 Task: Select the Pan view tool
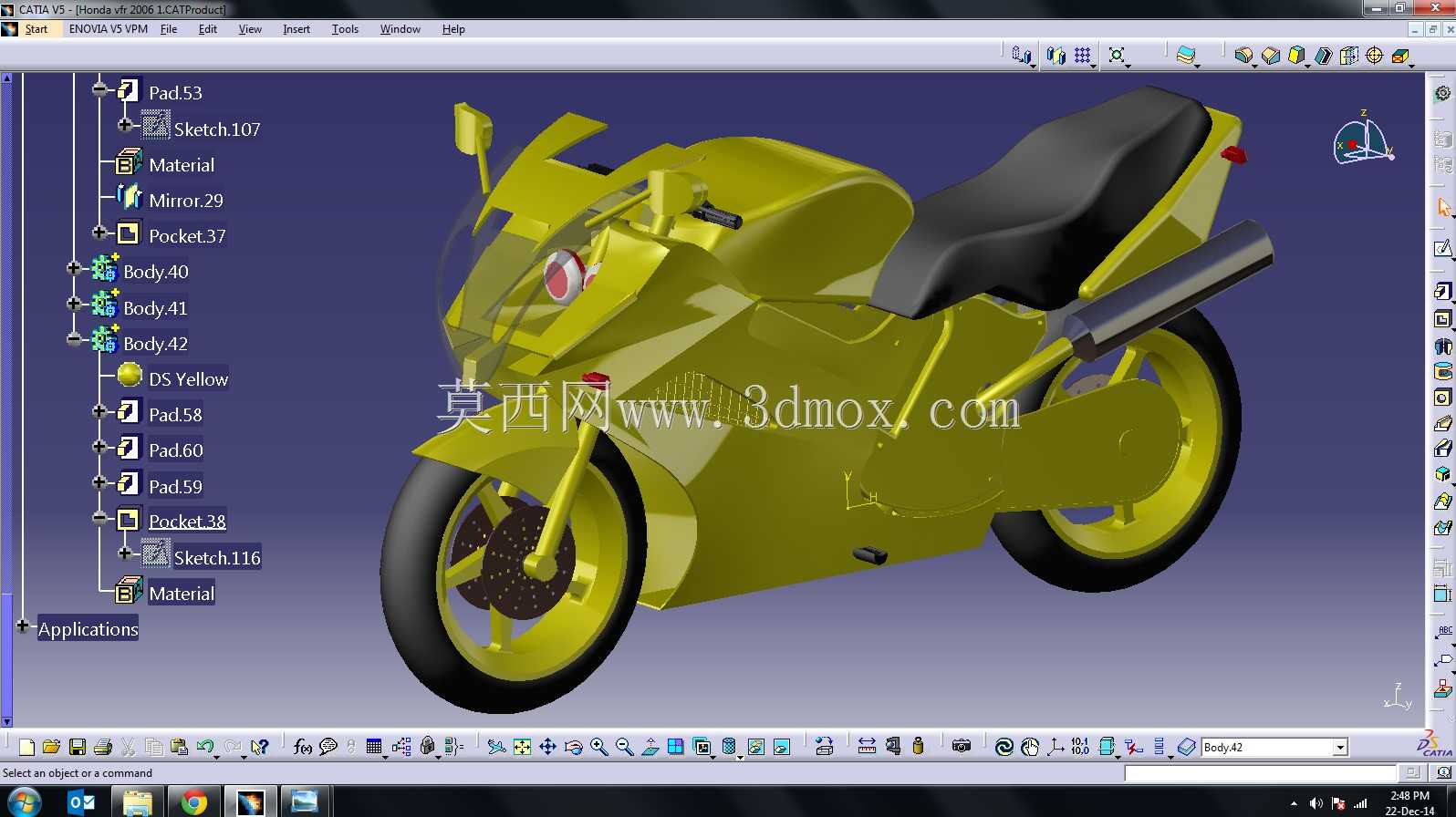[547, 747]
